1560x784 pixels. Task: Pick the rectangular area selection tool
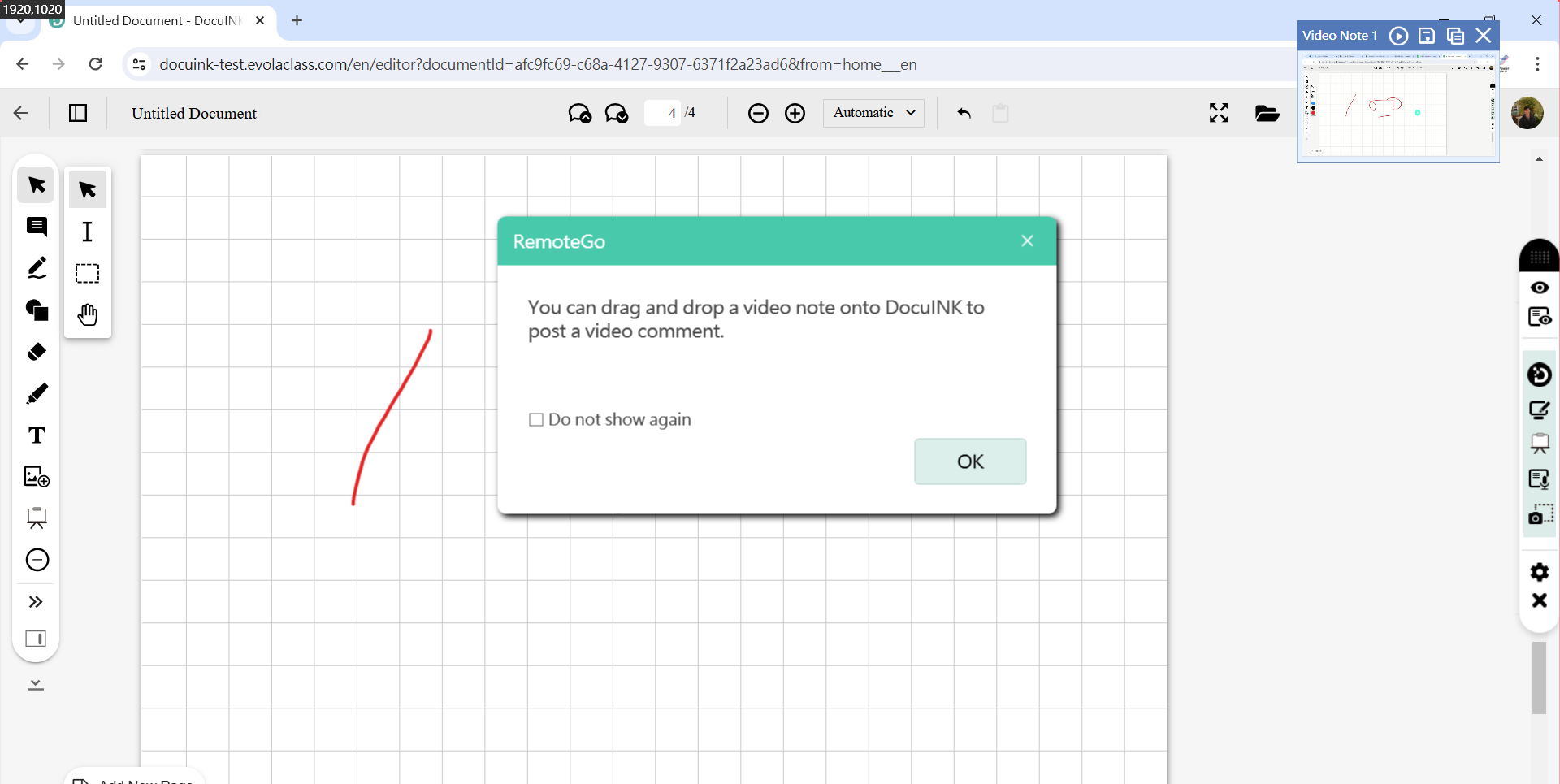coord(88,273)
